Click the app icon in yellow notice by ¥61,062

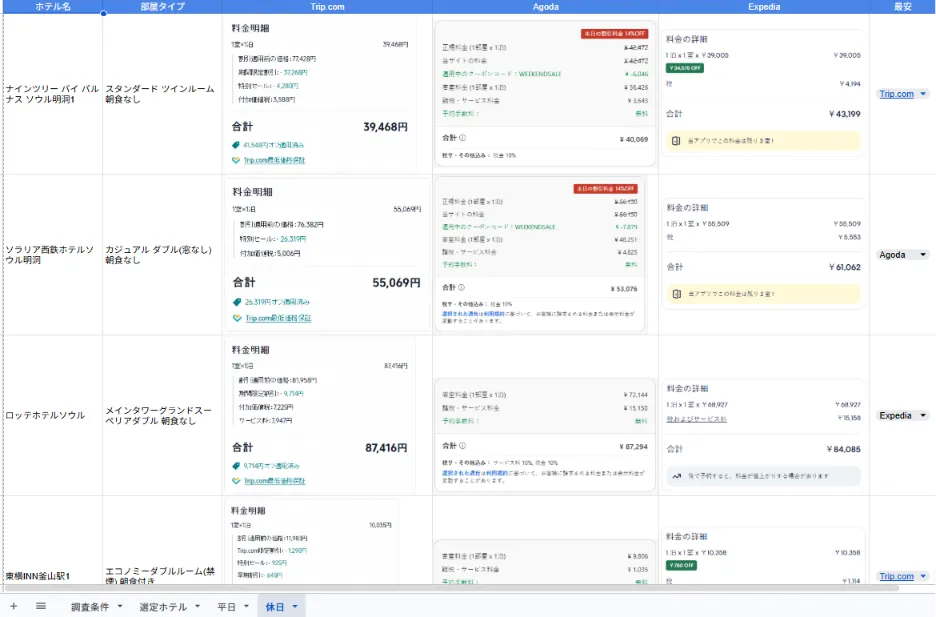676,294
